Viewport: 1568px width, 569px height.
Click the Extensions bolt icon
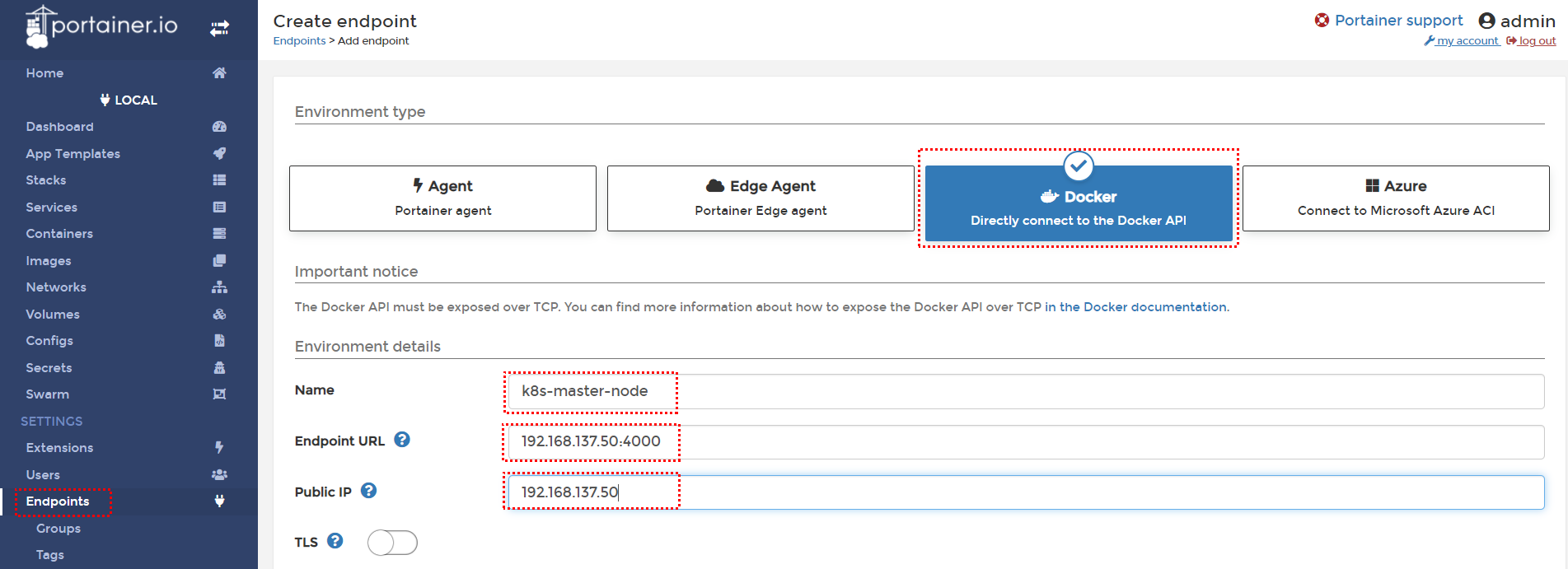219,447
